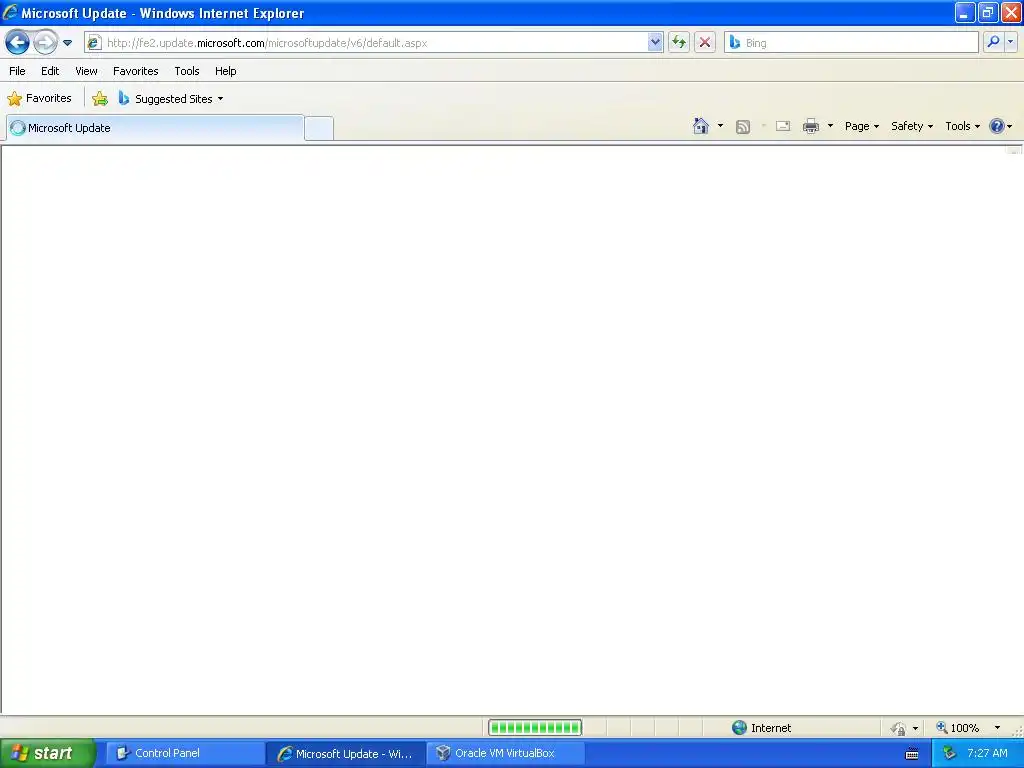Image resolution: width=1024 pixels, height=768 pixels.
Task: Click the blue Help question mark icon
Action: (997, 126)
